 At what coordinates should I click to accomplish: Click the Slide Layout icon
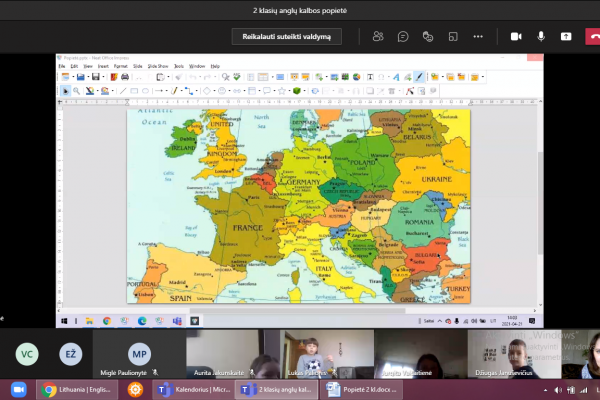coord(475,77)
